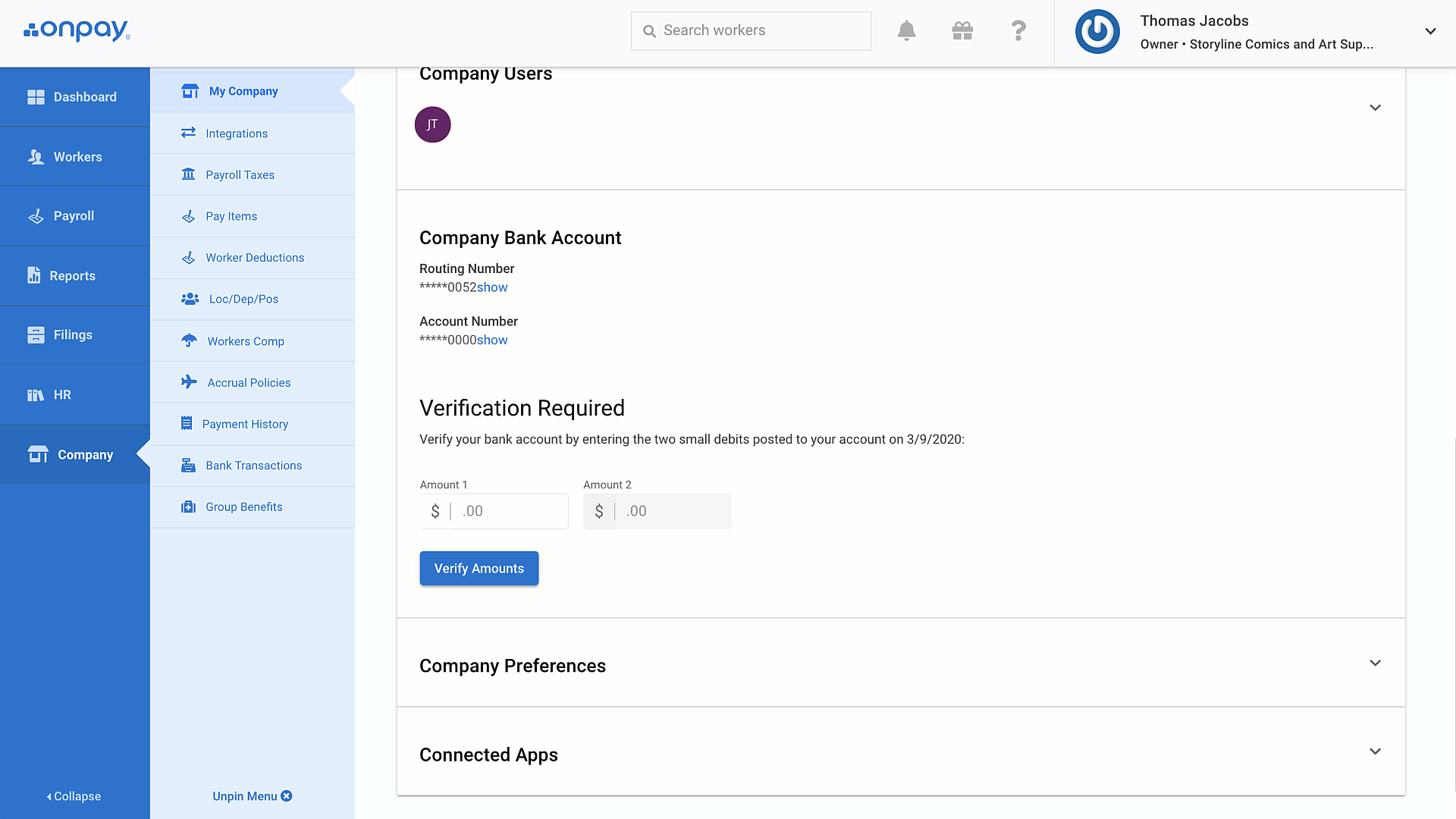Select Payment History submenu item
The image size is (1456, 819).
(245, 424)
